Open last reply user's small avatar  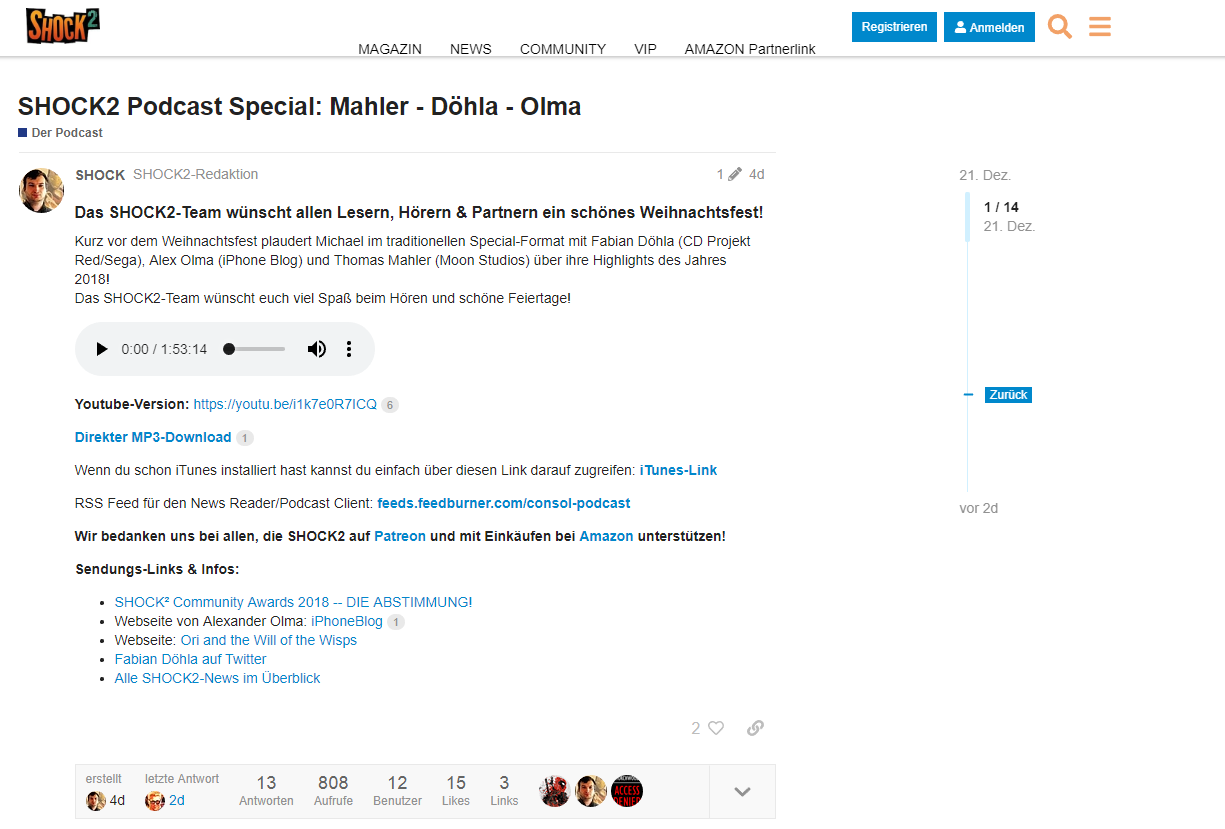(155, 801)
